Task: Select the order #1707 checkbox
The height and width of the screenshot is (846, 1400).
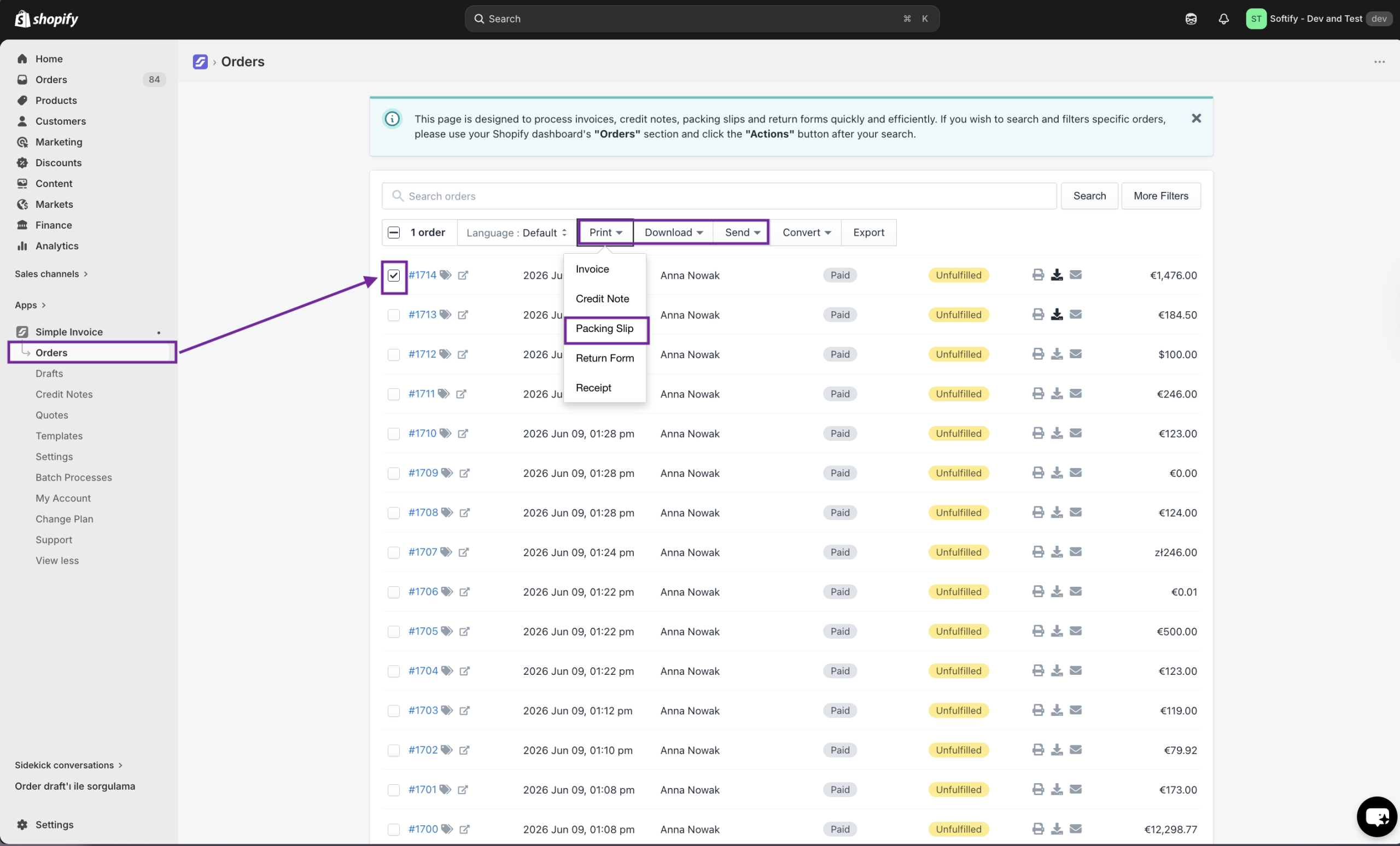Action: tap(394, 553)
